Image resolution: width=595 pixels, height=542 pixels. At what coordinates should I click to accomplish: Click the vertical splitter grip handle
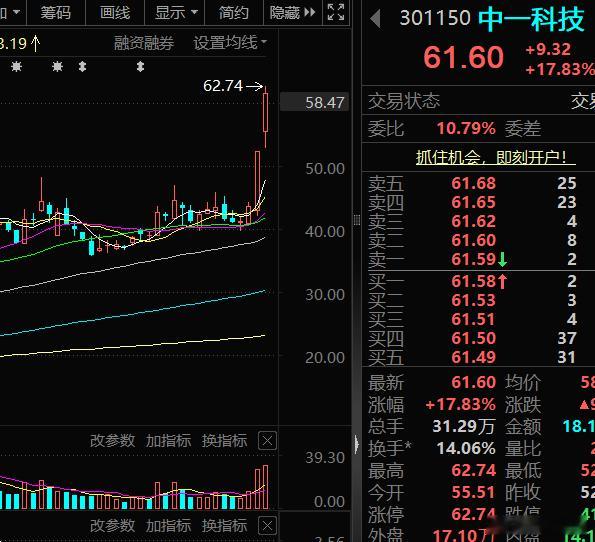pyautogui.click(x=357, y=220)
